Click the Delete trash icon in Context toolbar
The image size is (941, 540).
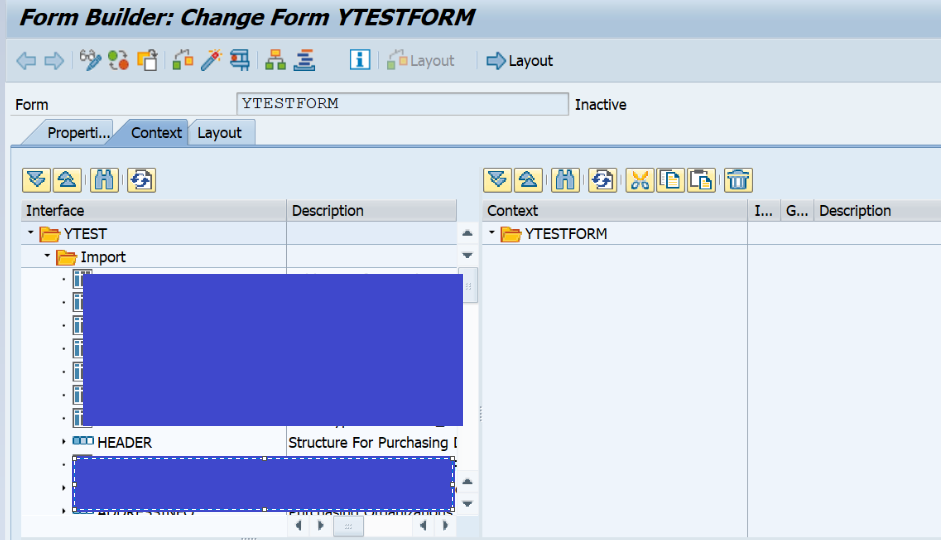[x=738, y=180]
